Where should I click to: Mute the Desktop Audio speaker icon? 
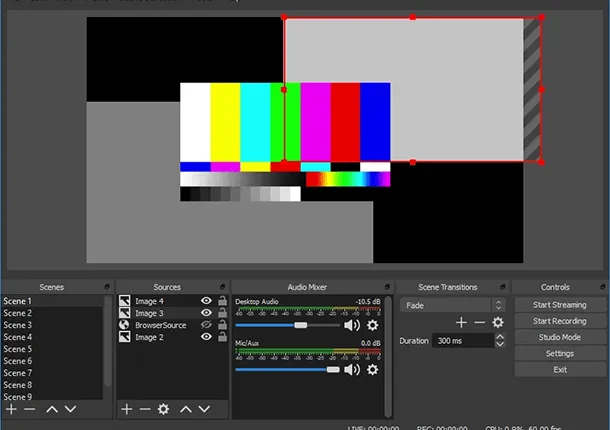click(351, 325)
